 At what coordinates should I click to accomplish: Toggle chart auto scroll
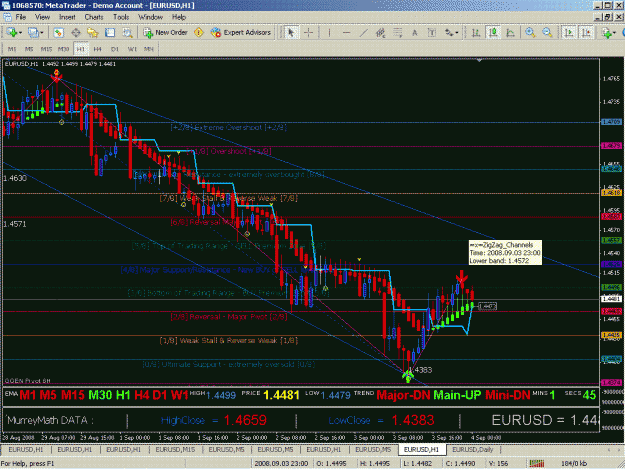tap(569, 33)
